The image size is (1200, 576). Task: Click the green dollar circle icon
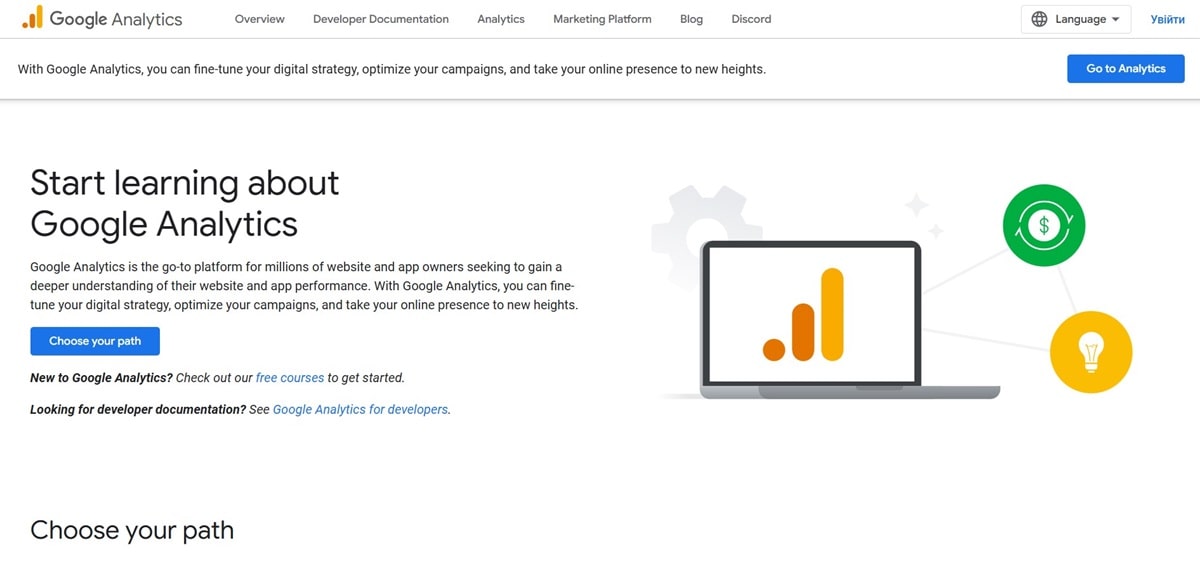1044,225
